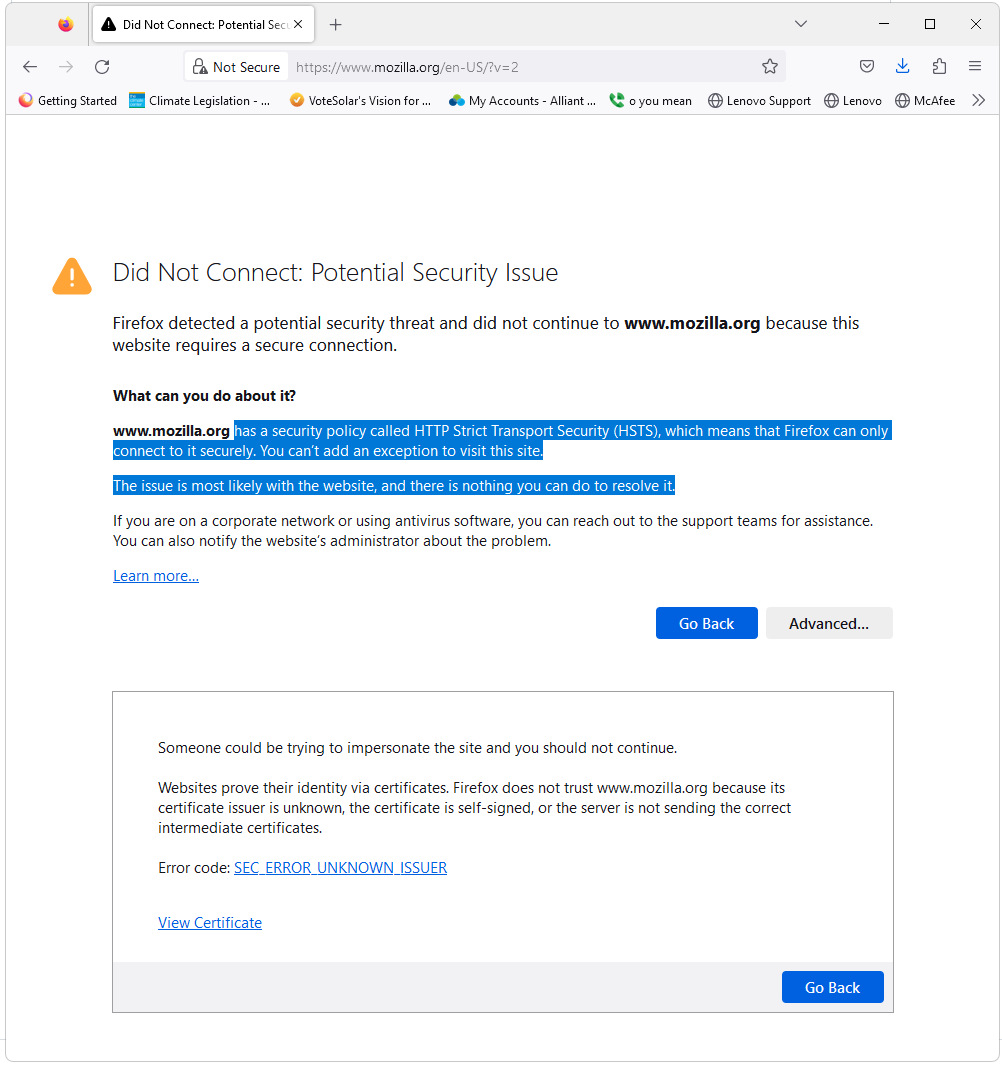Open the Downloads panel
Image resolution: width=1002 pixels, height=1066 pixels.
(x=902, y=66)
